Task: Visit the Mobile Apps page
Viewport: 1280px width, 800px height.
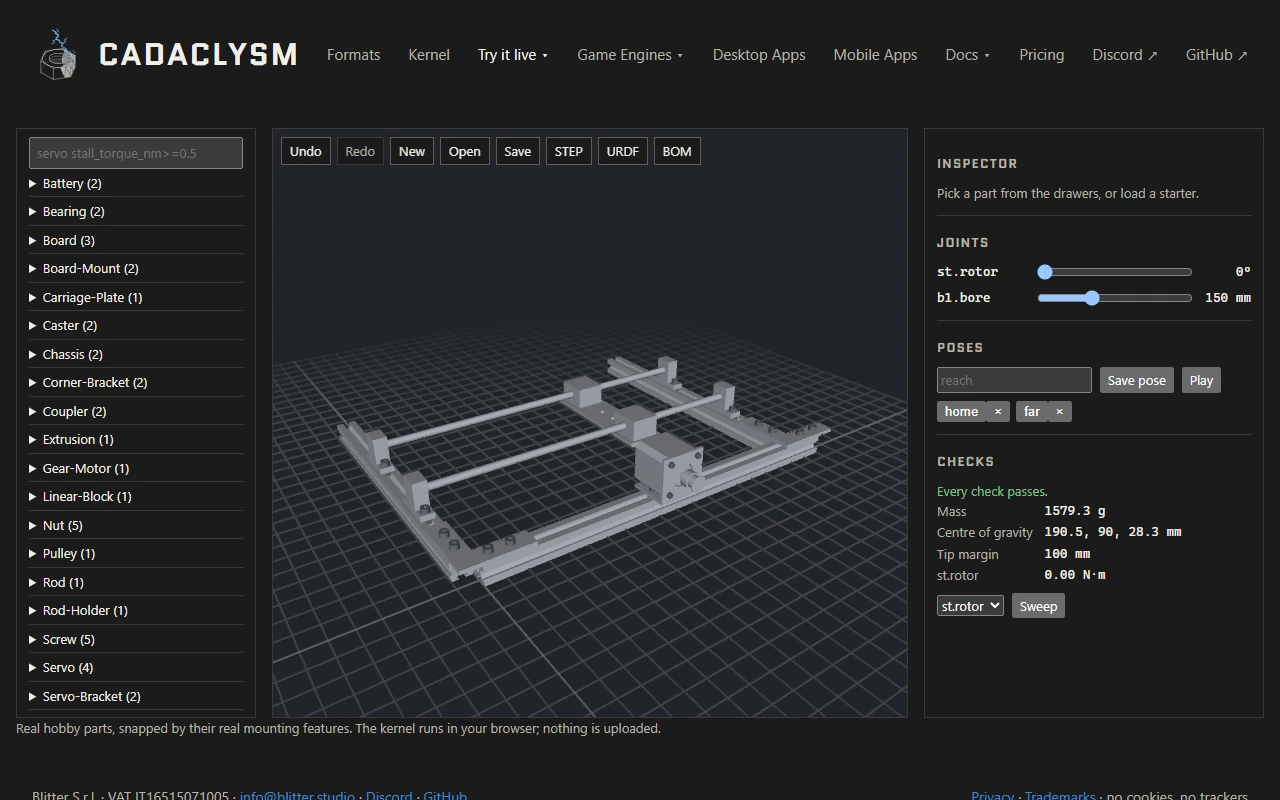Action: tap(876, 55)
